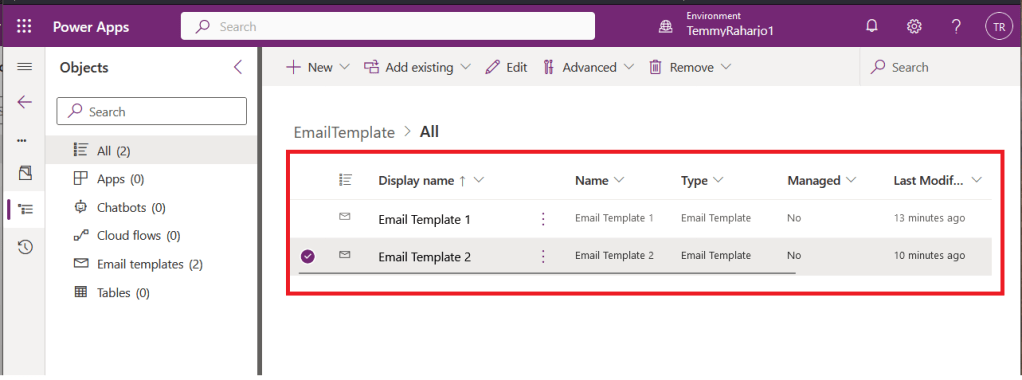The image size is (1022, 380).
Task: Select the Objects list icon in left rail
Action: pos(25,209)
